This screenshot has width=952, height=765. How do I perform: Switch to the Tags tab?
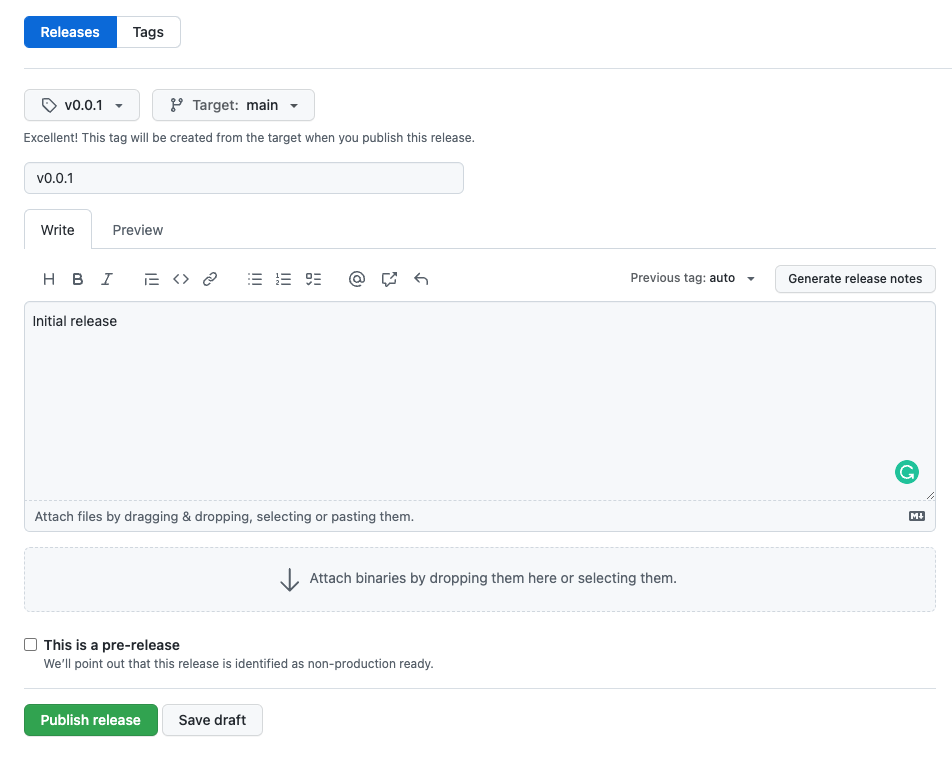tap(148, 32)
